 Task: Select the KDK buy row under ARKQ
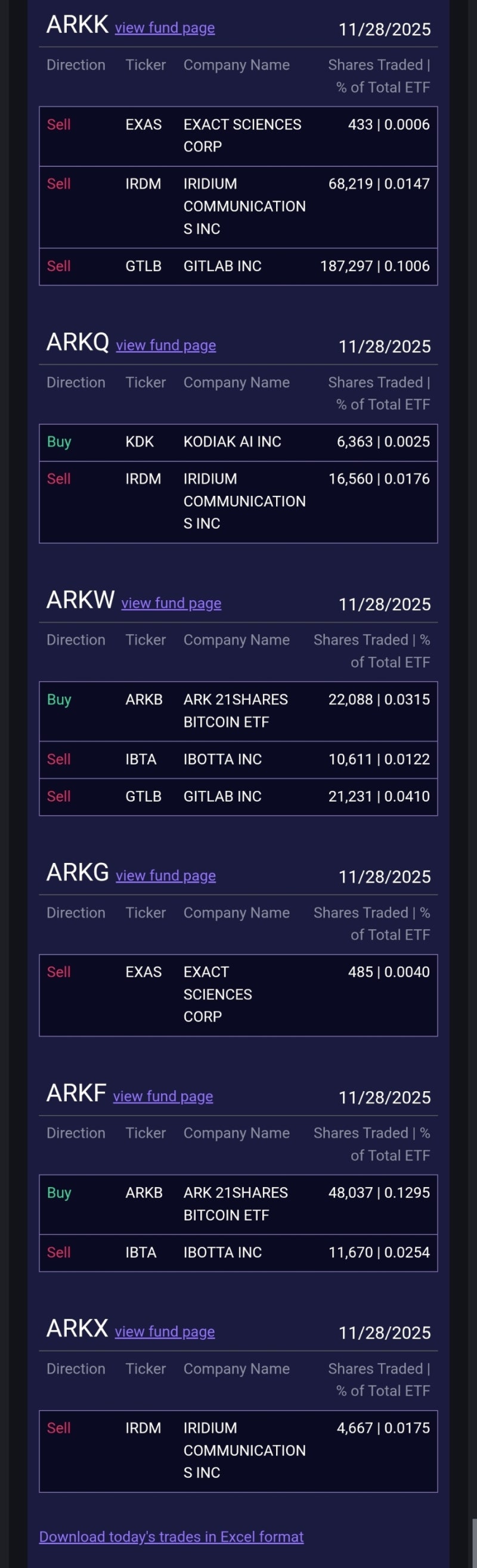click(238, 441)
